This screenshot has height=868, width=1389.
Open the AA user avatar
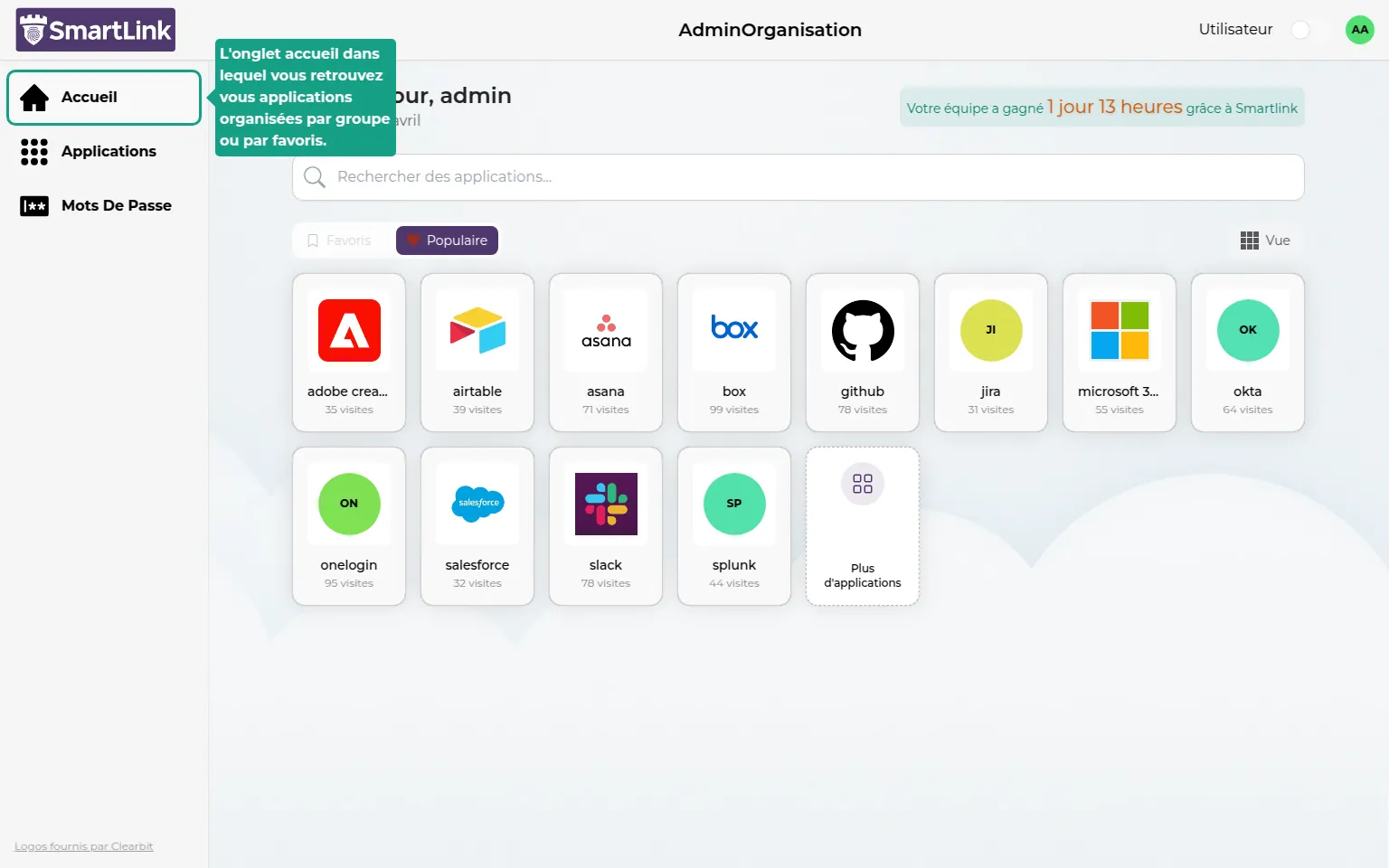(1360, 30)
